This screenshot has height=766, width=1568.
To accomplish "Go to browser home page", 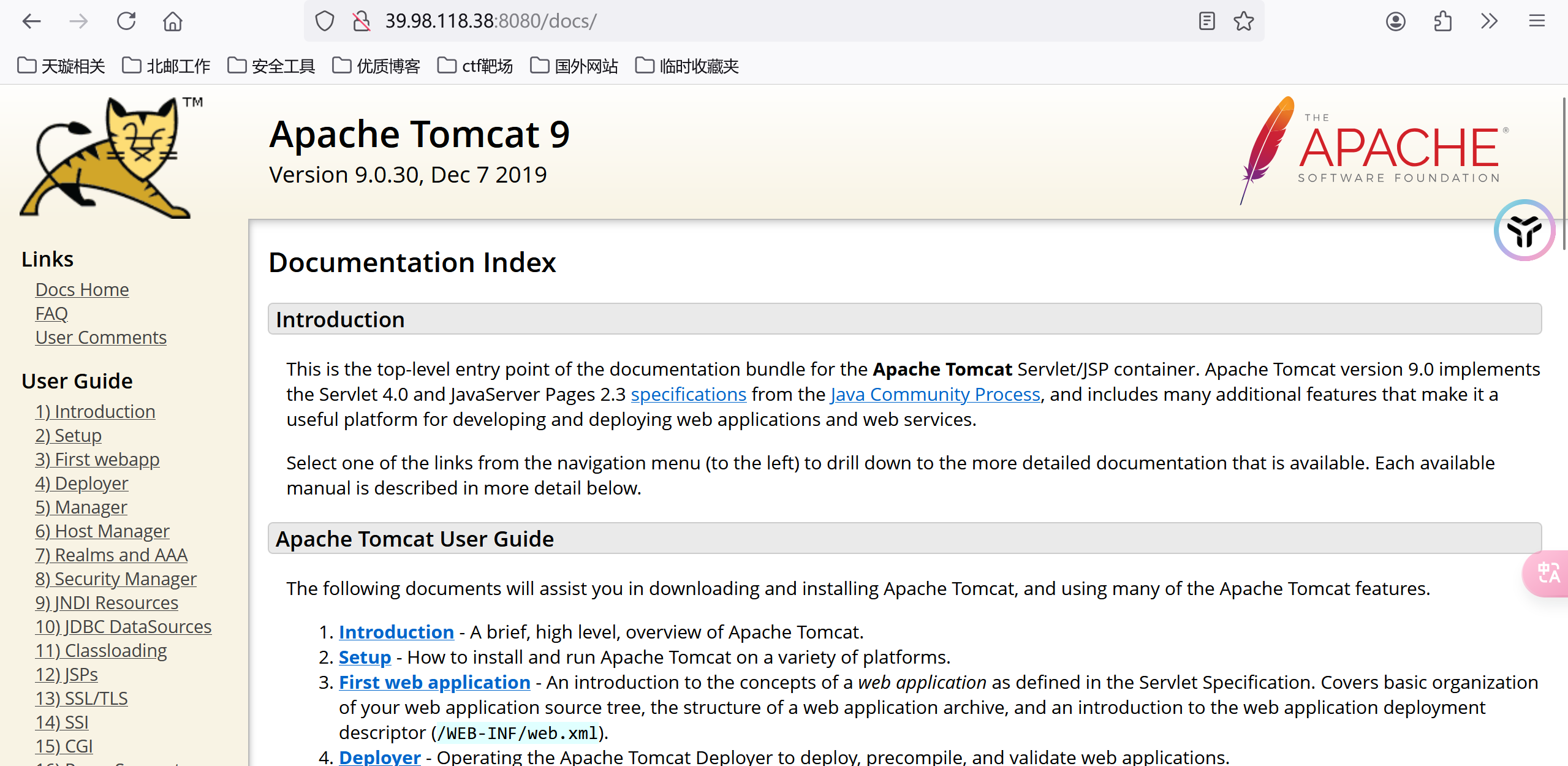I will point(173,21).
